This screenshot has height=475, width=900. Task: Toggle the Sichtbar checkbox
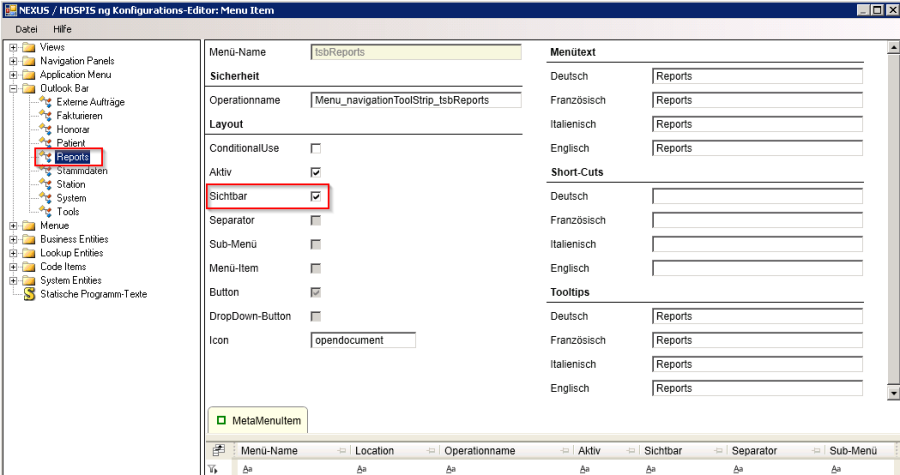[x=316, y=196]
